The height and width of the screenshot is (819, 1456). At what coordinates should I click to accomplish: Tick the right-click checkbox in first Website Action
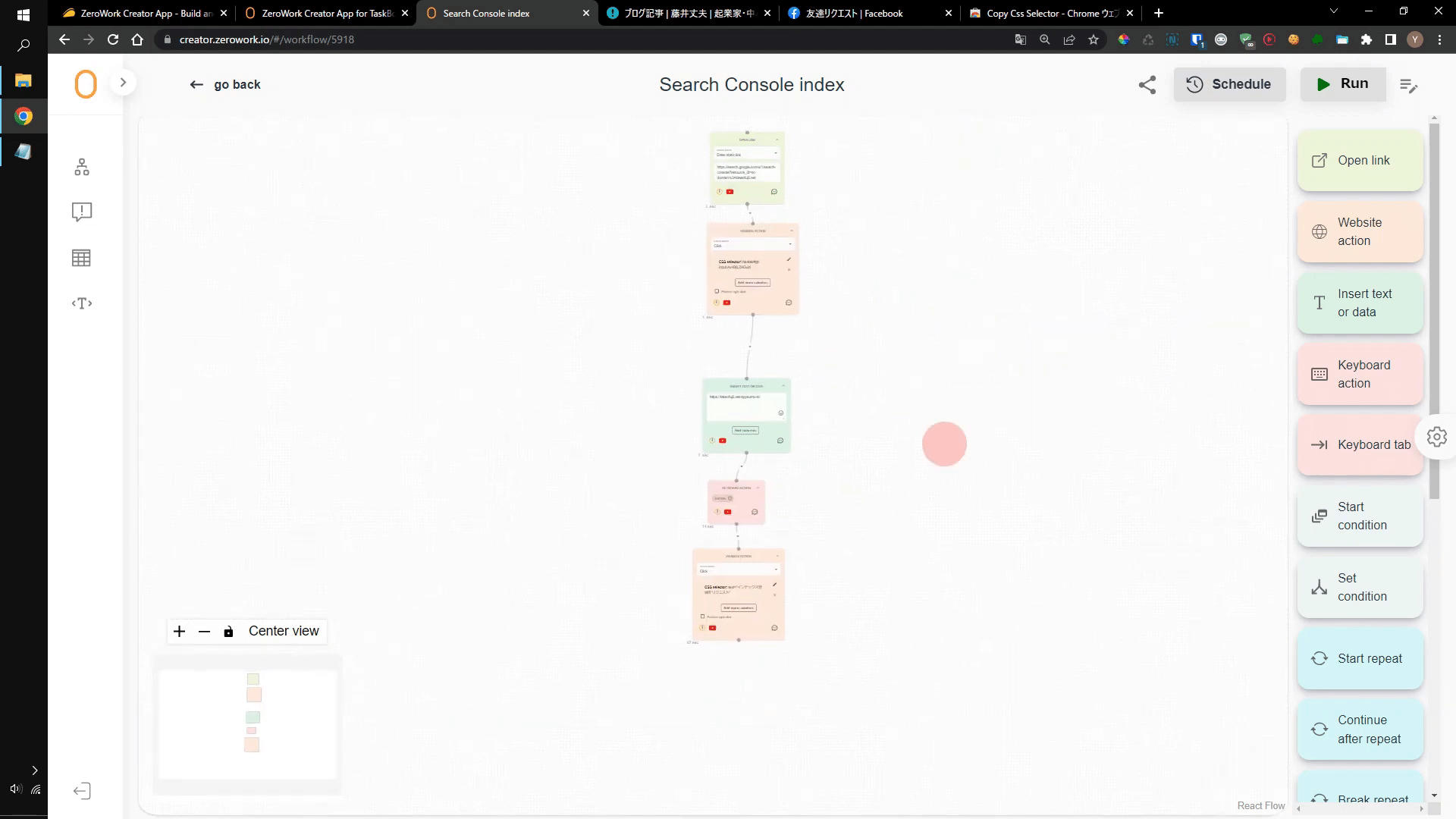[x=717, y=291]
